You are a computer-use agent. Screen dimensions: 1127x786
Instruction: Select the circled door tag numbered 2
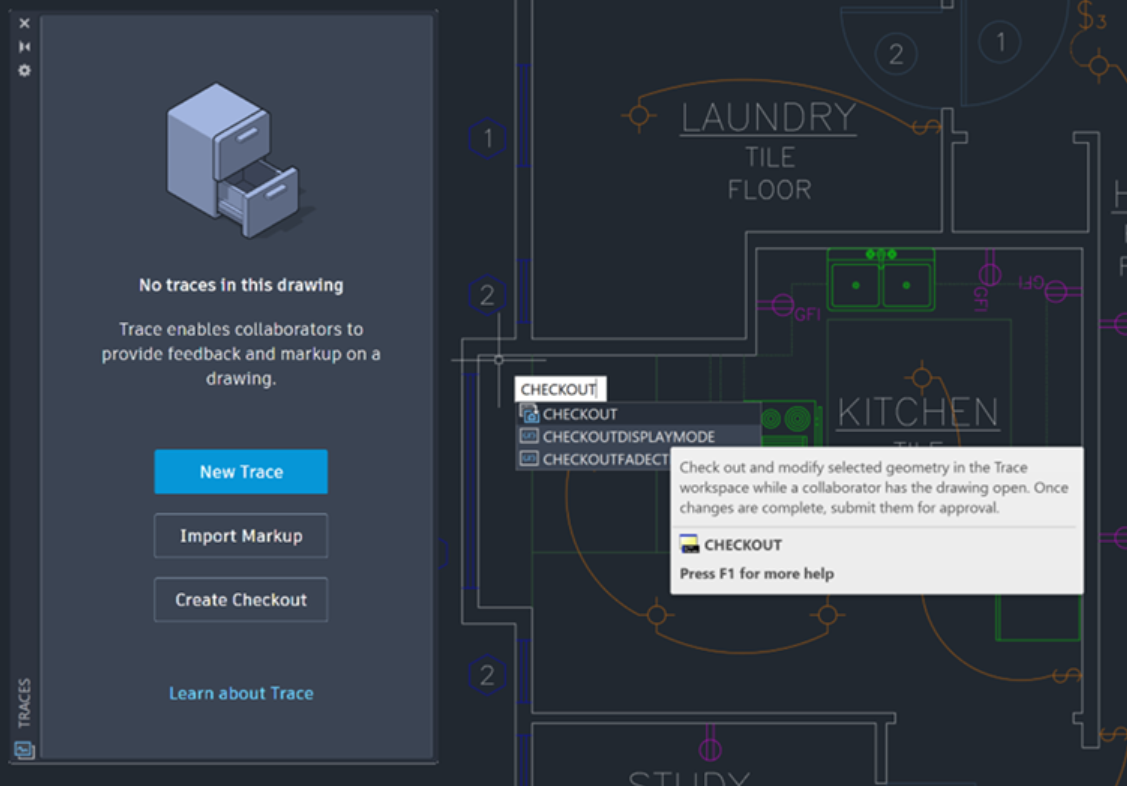point(895,53)
